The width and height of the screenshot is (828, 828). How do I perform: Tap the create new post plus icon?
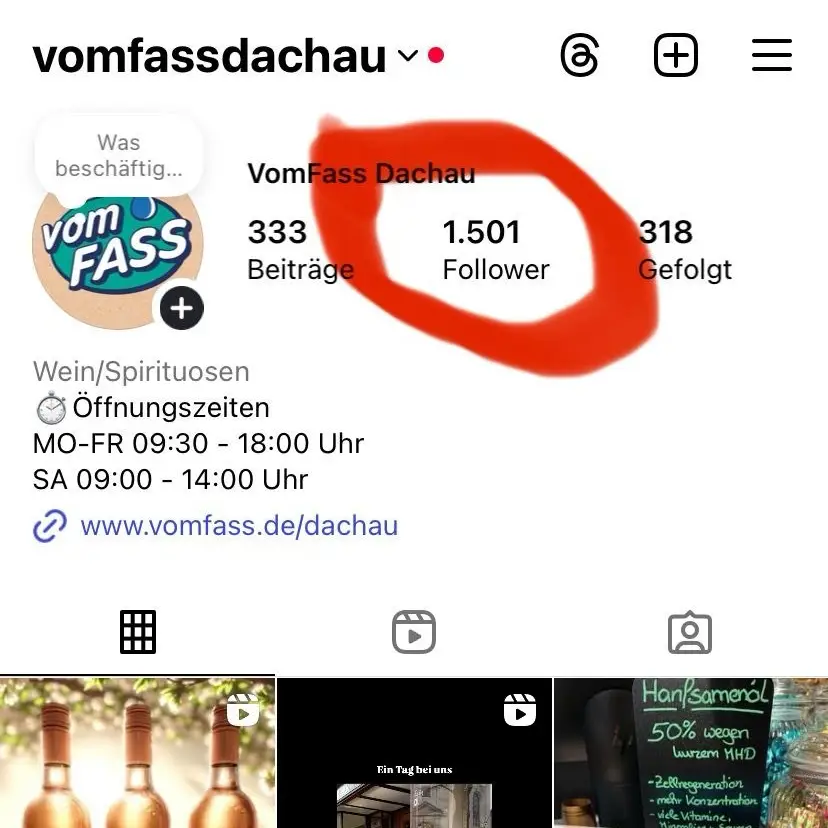click(x=675, y=55)
